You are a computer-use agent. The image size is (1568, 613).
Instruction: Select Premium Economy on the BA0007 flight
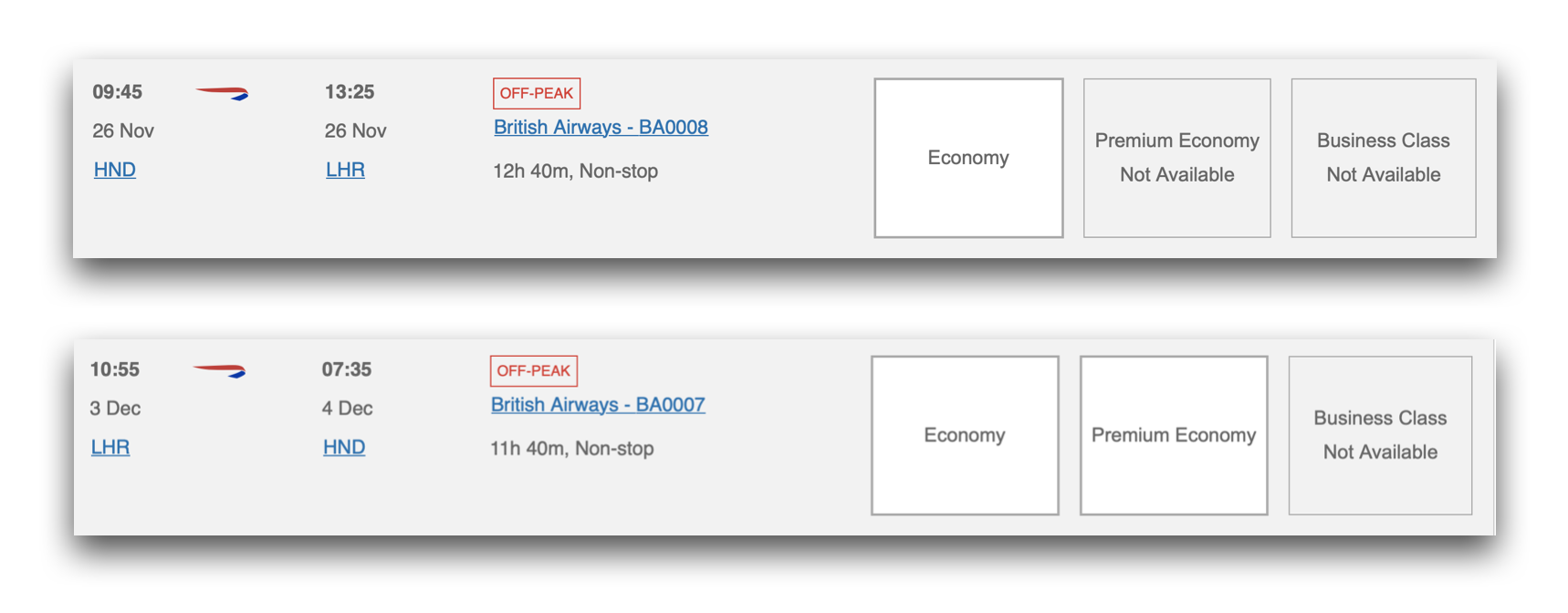(1174, 435)
